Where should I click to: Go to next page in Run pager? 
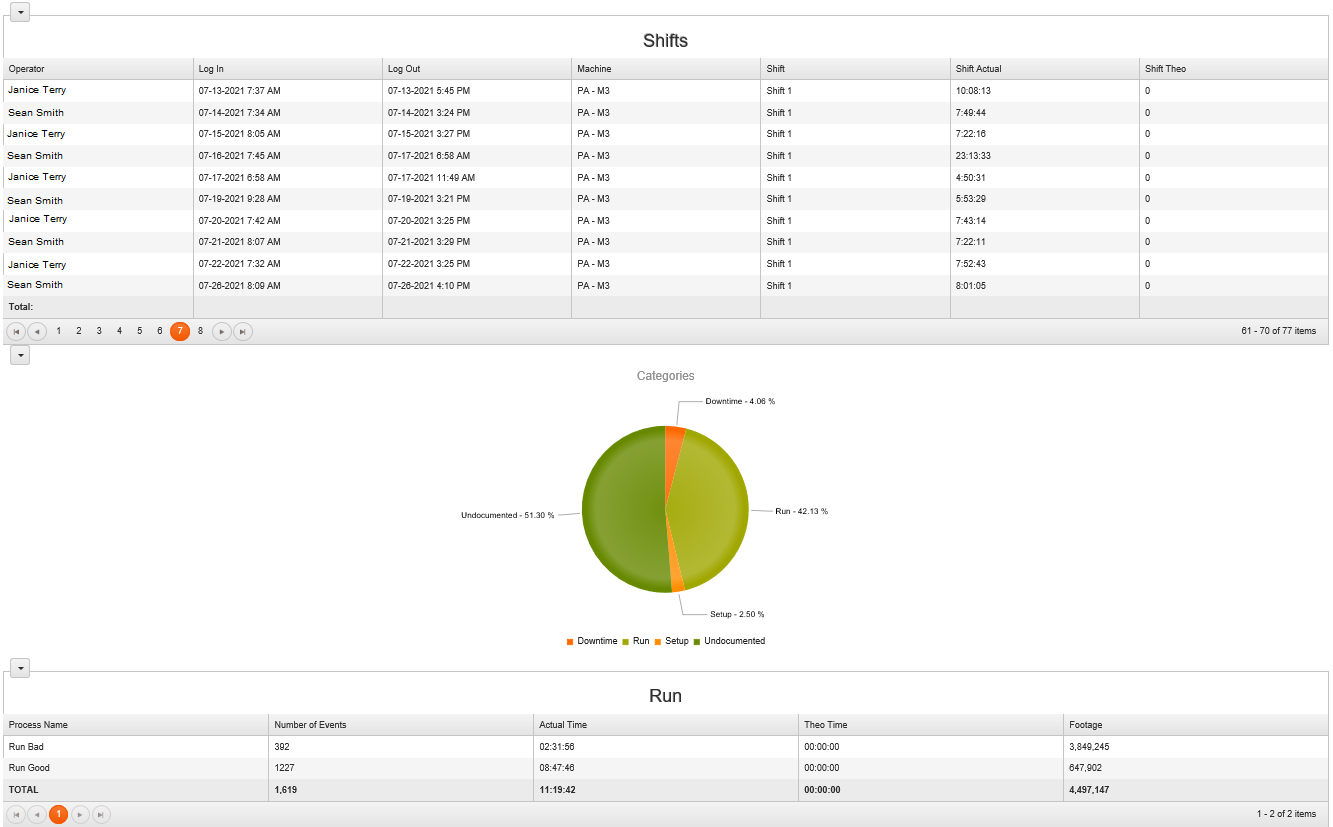pos(80,814)
